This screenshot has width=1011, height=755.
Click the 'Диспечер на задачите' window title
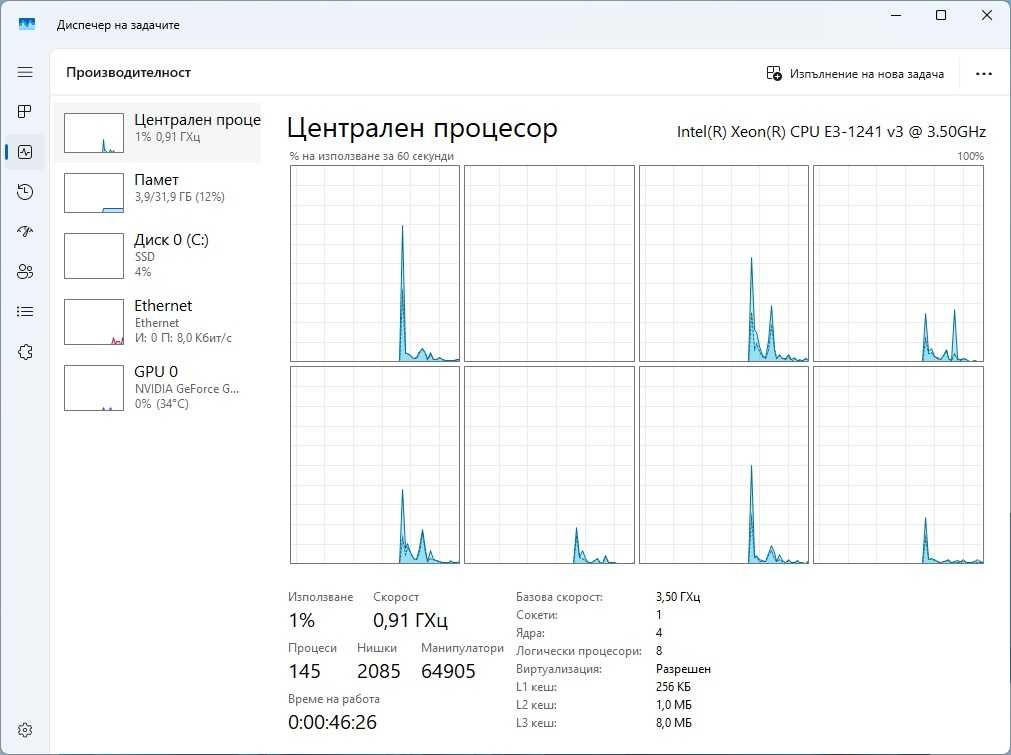click(x=118, y=25)
